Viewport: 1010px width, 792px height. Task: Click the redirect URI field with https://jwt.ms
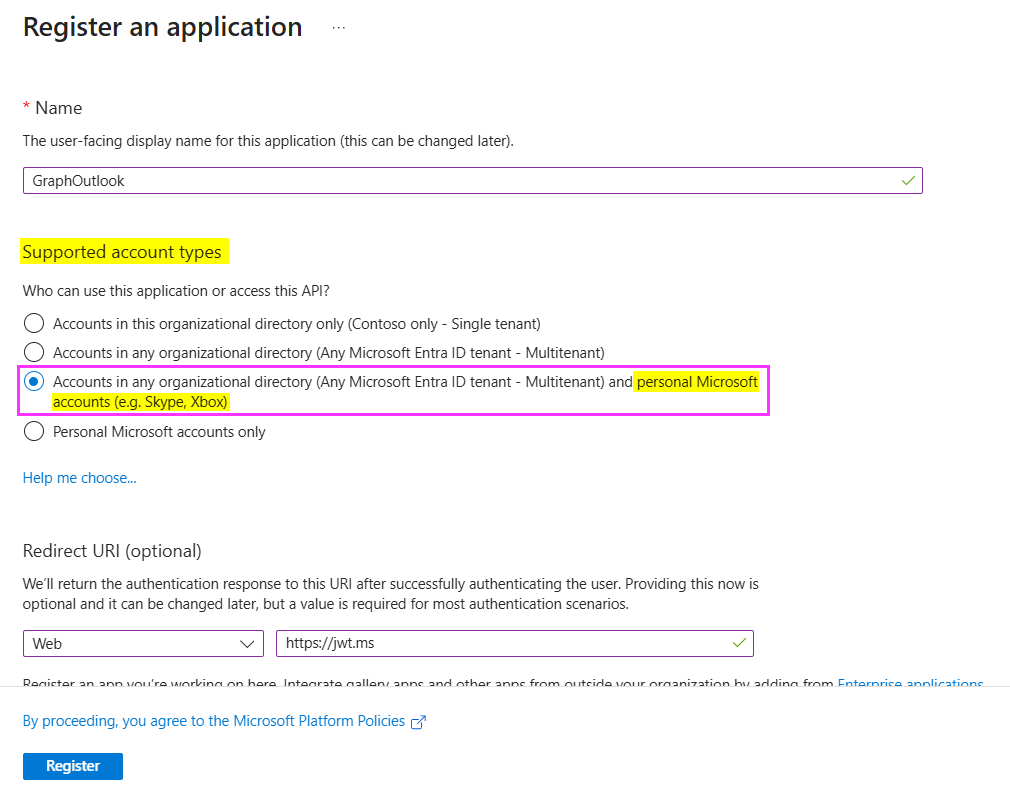(515, 643)
